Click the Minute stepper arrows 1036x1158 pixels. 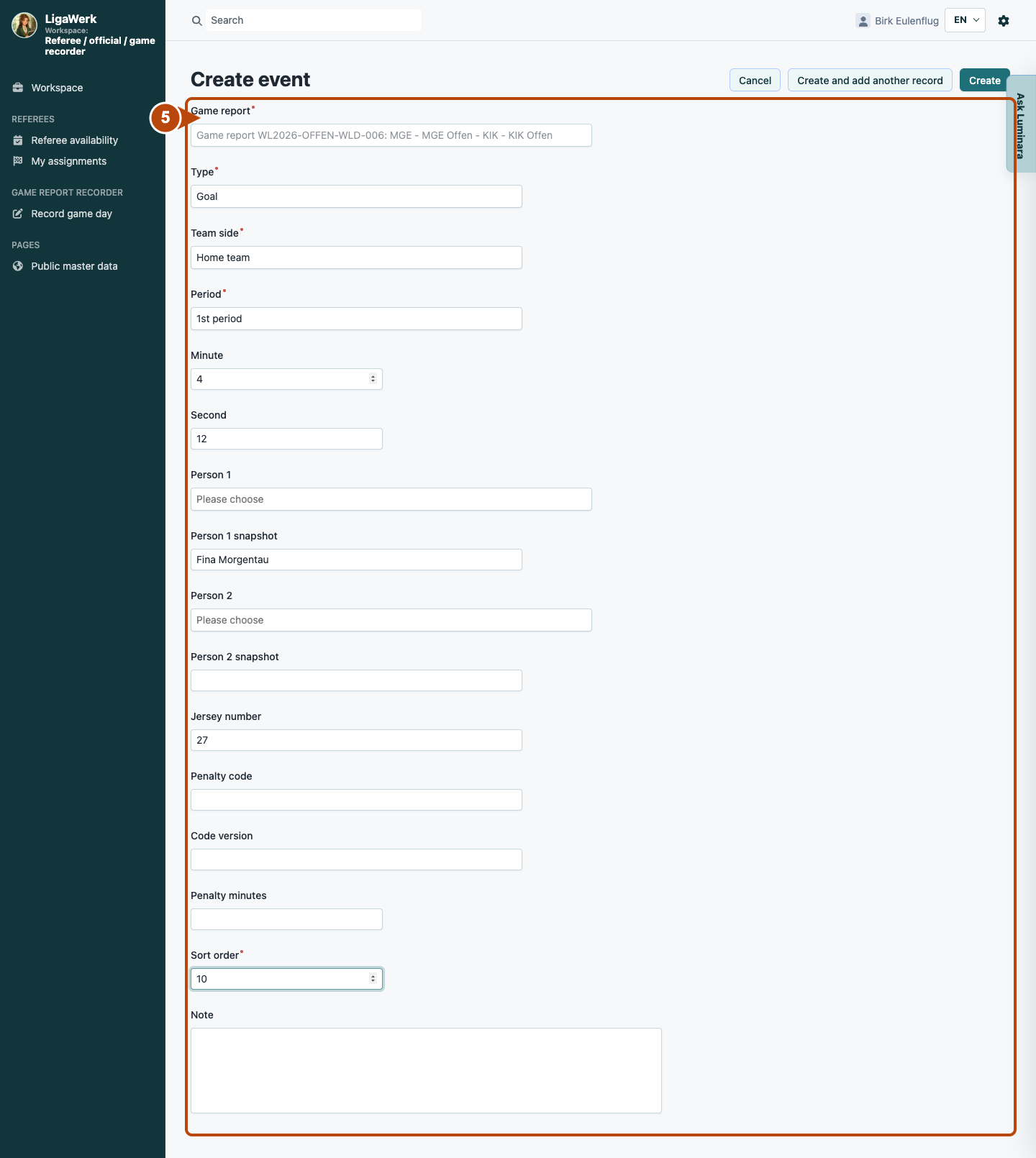click(x=373, y=379)
